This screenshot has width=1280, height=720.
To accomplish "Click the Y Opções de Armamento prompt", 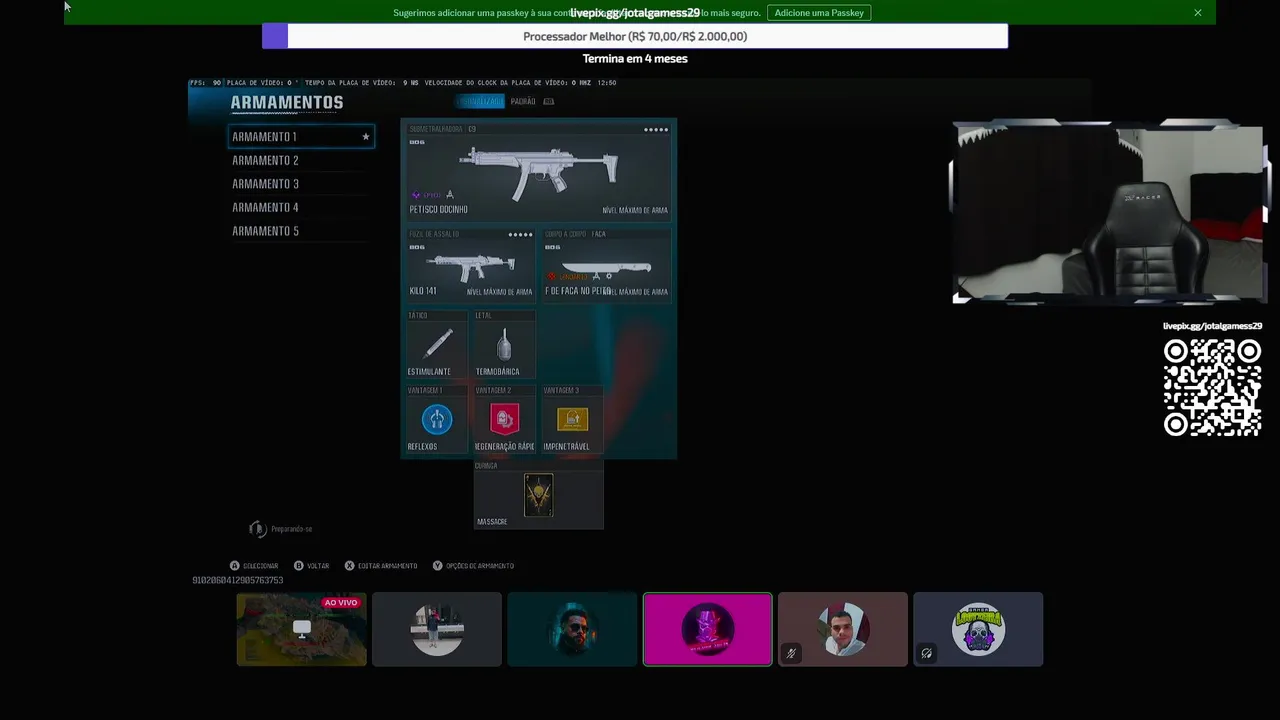I will tap(473, 566).
